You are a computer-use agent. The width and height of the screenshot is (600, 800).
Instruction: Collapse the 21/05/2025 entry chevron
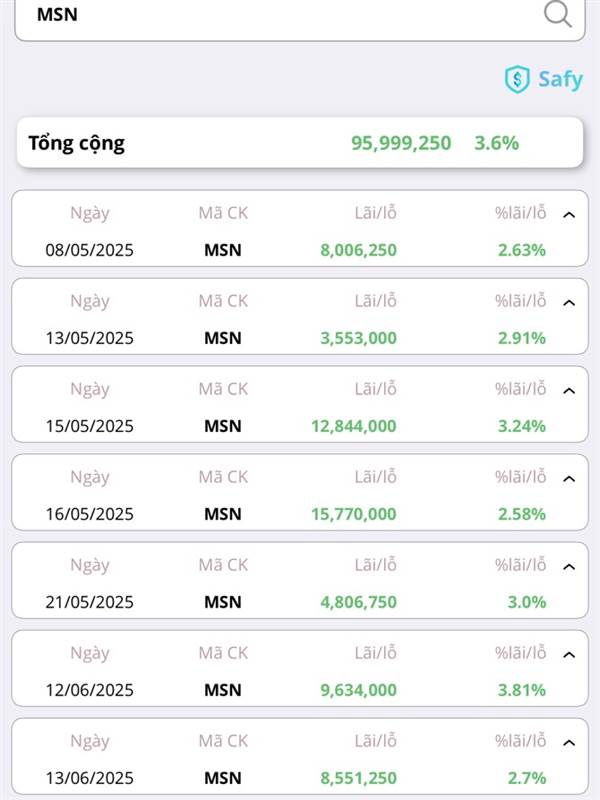tap(569, 567)
